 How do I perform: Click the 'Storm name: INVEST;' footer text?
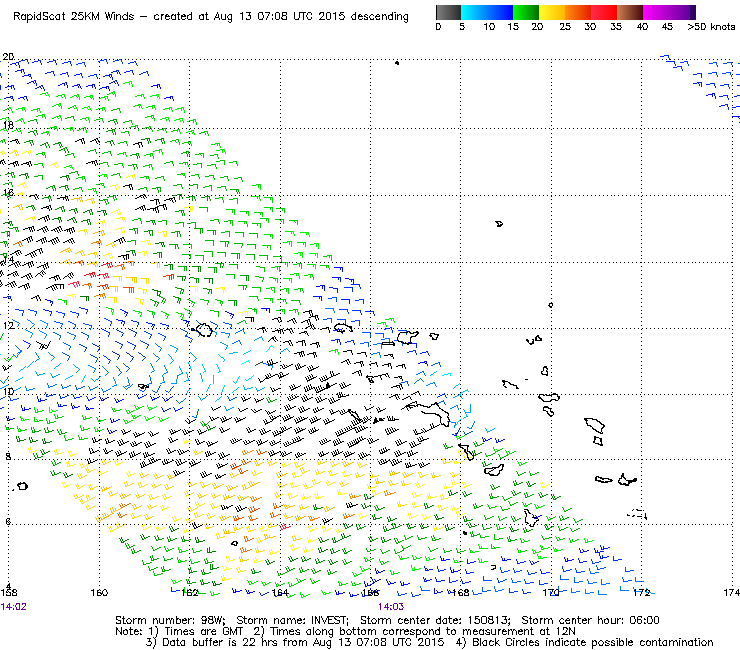coord(292,620)
